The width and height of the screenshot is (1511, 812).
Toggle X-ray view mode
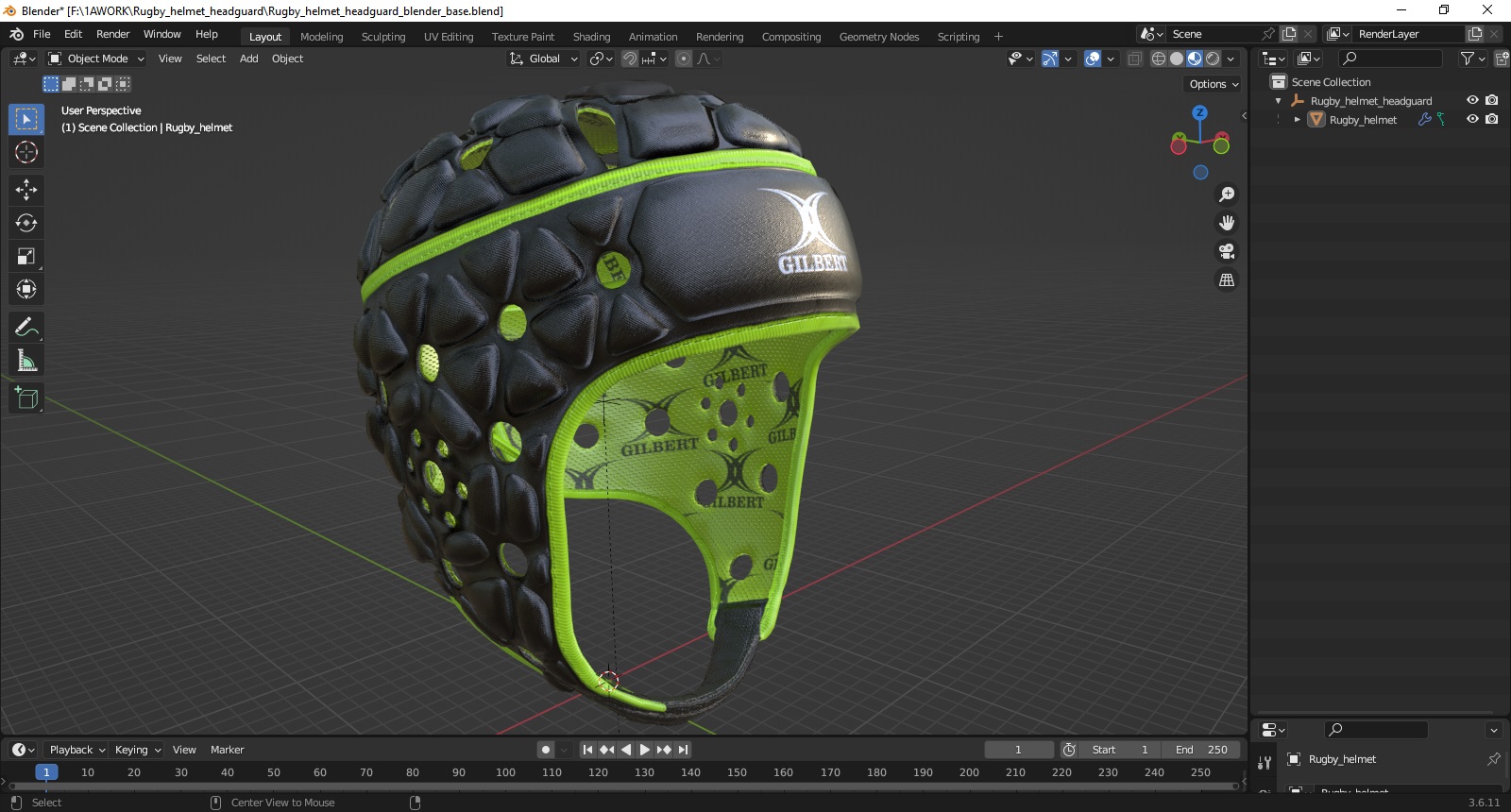pos(1135,59)
